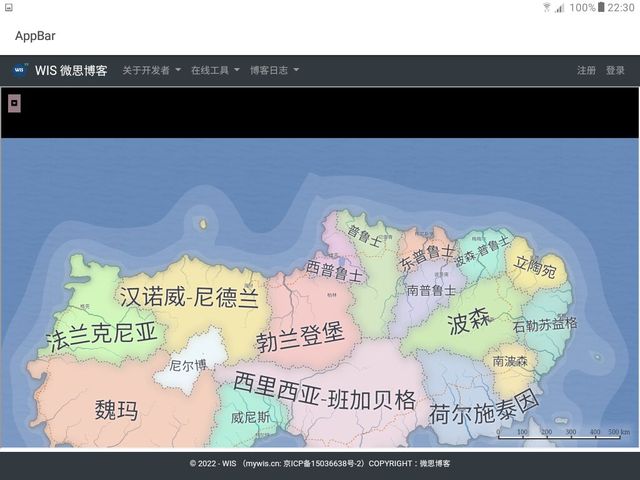Click the 注册 link in navbar
The width and height of the screenshot is (640, 480).
coord(586,71)
